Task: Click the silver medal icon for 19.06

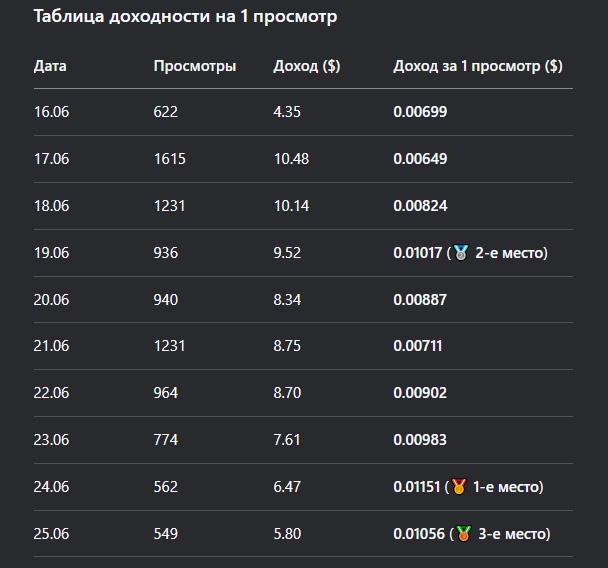Action: point(461,253)
